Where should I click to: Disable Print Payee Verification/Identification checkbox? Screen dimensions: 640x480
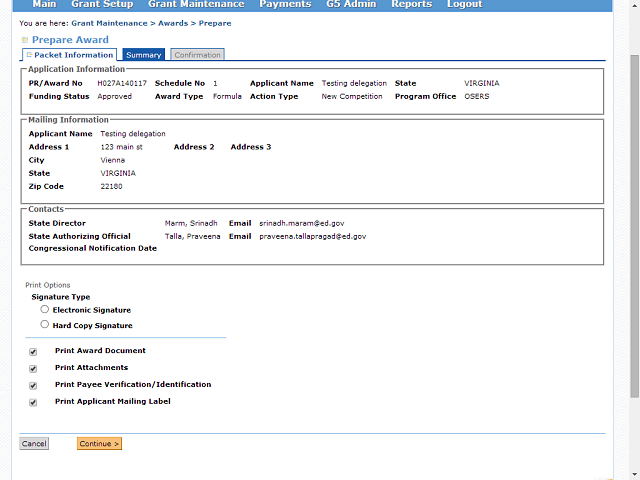click(33, 385)
